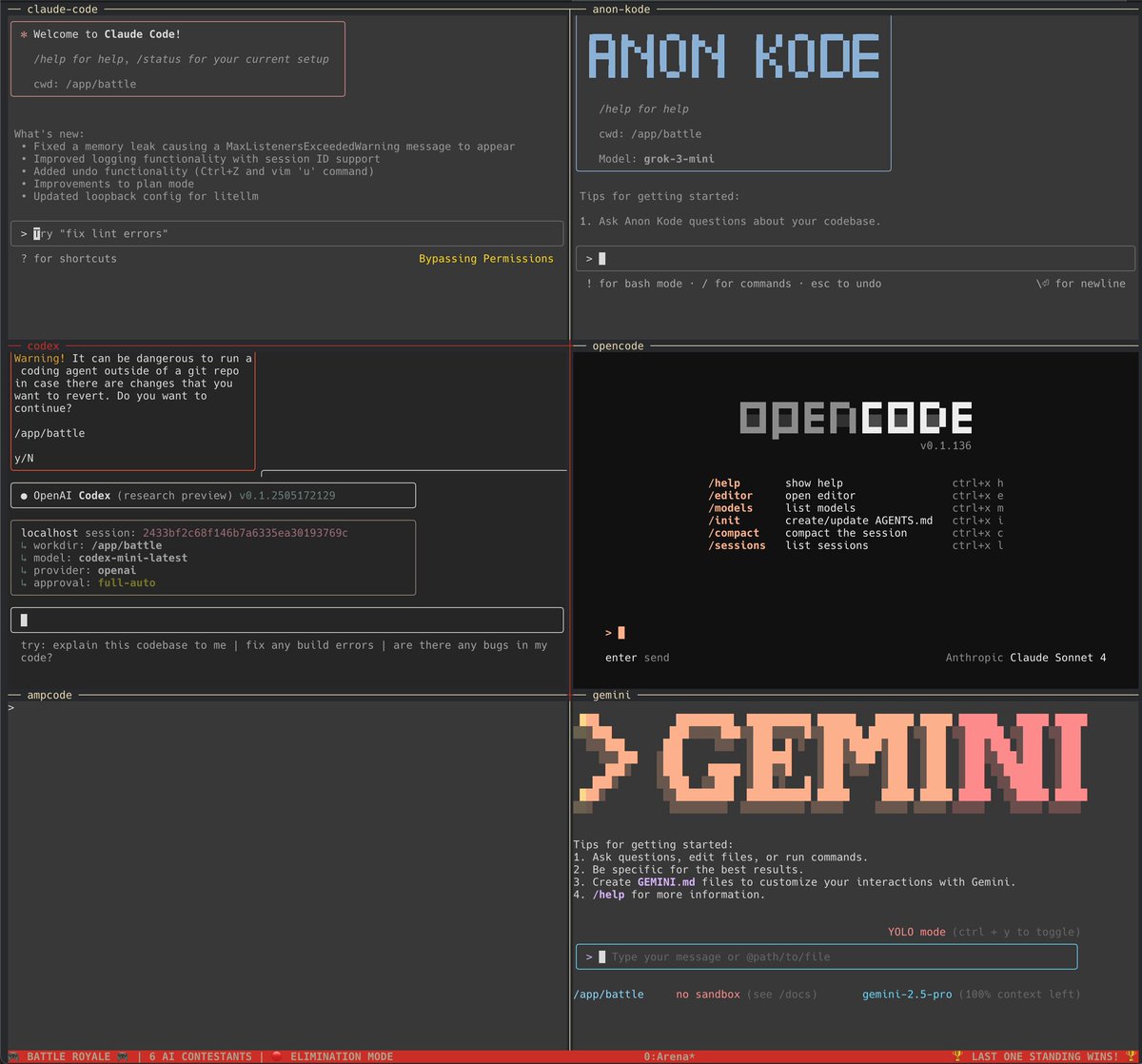Click 'BATTLE ROYALE' in status bar
Image resolution: width=1142 pixels, height=1064 pixels.
[x=69, y=1056]
